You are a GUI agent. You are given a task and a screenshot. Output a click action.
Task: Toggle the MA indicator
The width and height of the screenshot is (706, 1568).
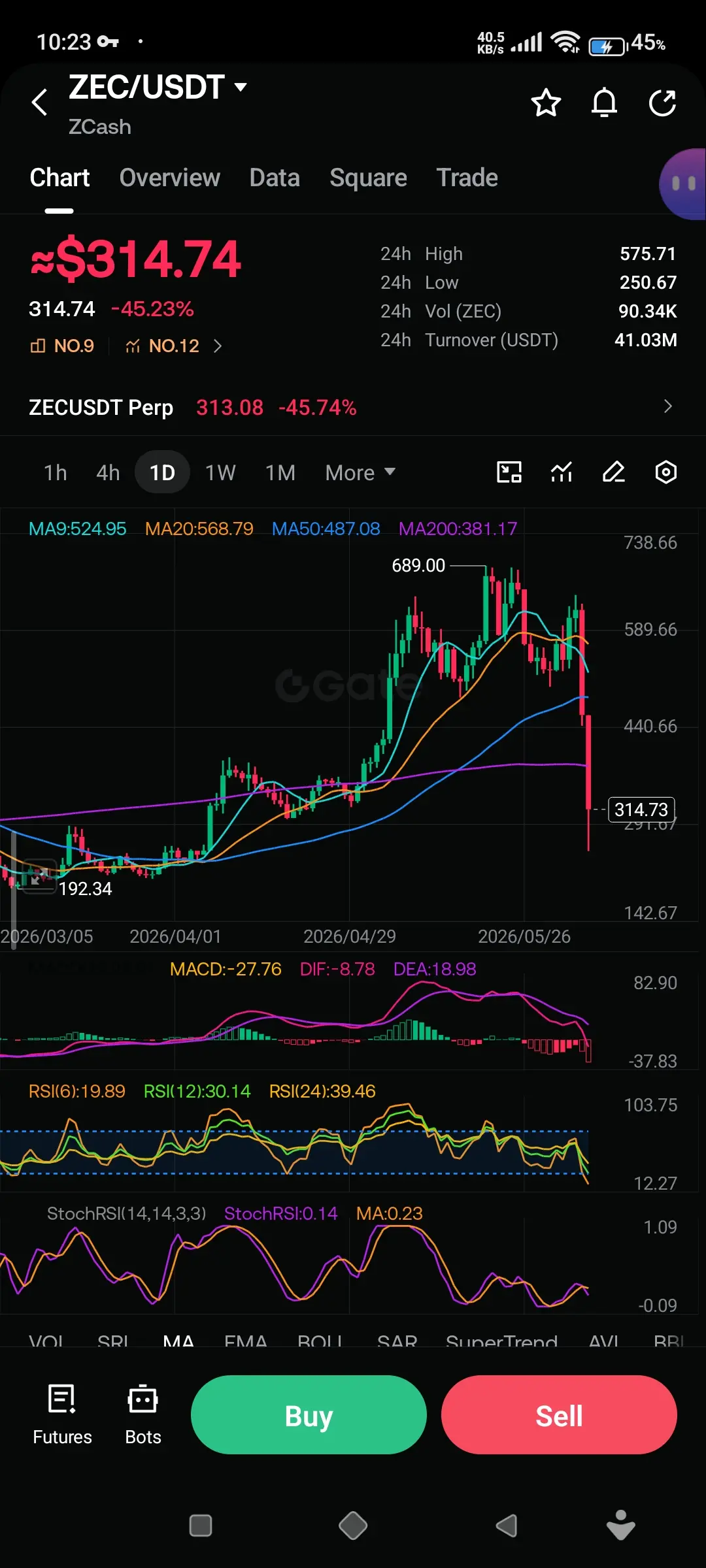click(178, 1341)
